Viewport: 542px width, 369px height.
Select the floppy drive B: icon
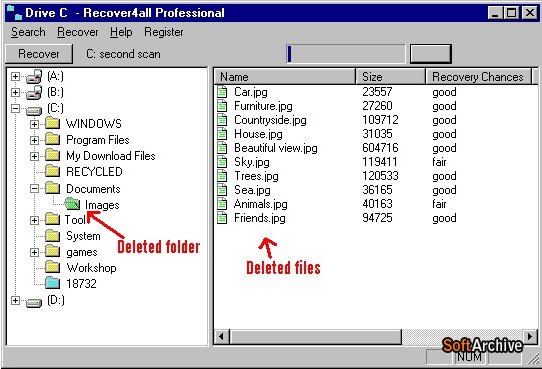click(34, 93)
